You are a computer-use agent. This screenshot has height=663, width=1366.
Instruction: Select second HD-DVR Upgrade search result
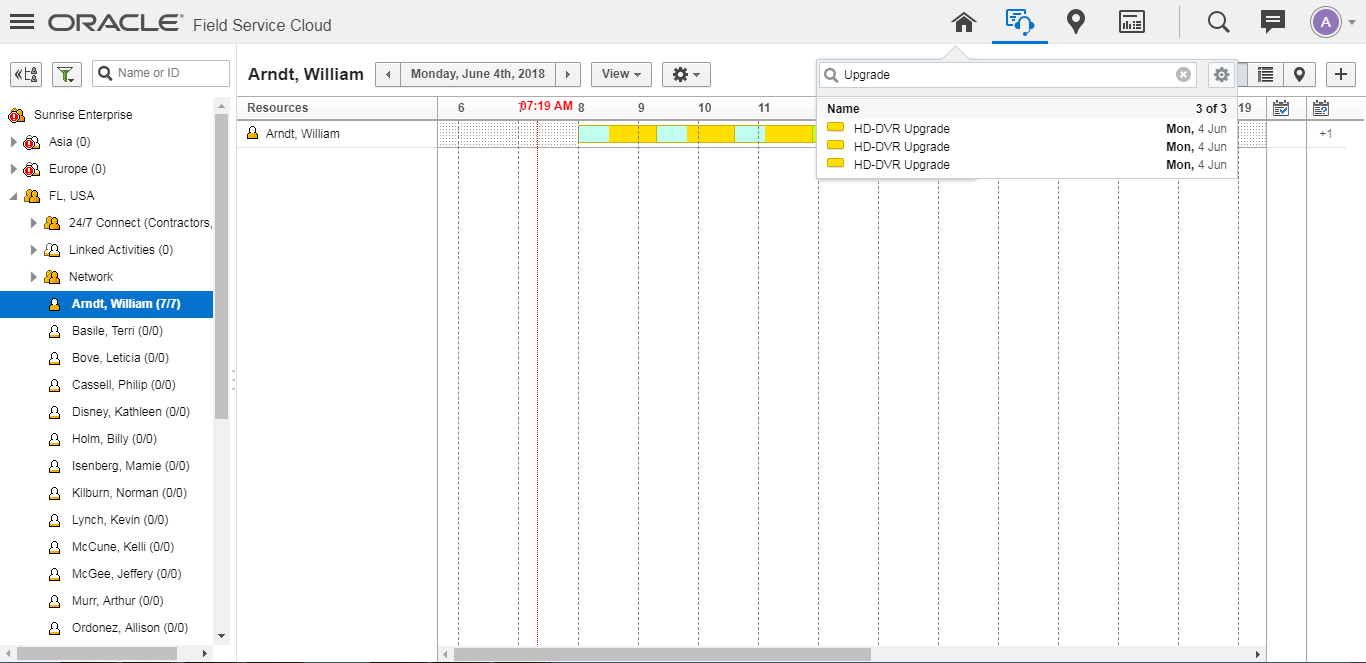(x=1027, y=146)
